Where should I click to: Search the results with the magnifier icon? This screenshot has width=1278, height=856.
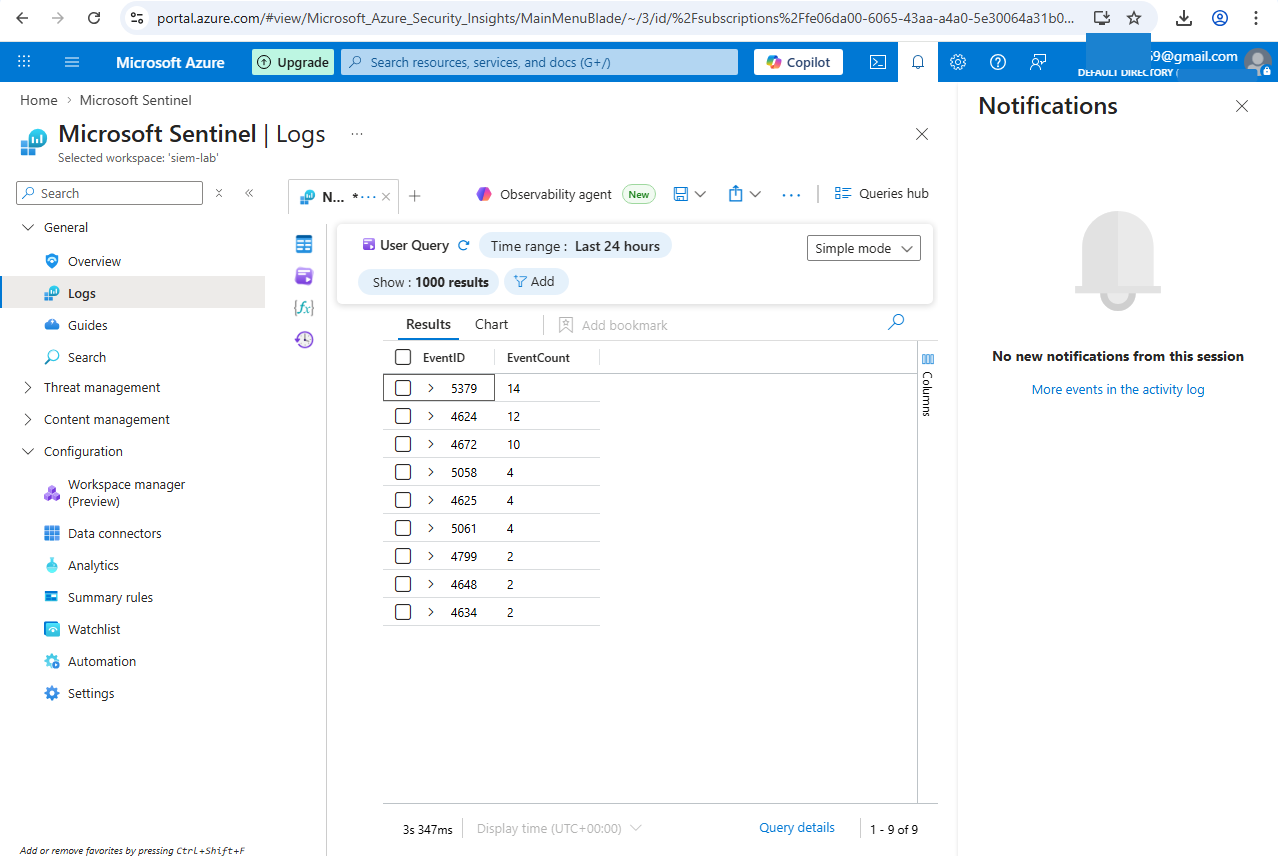click(x=896, y=322)
